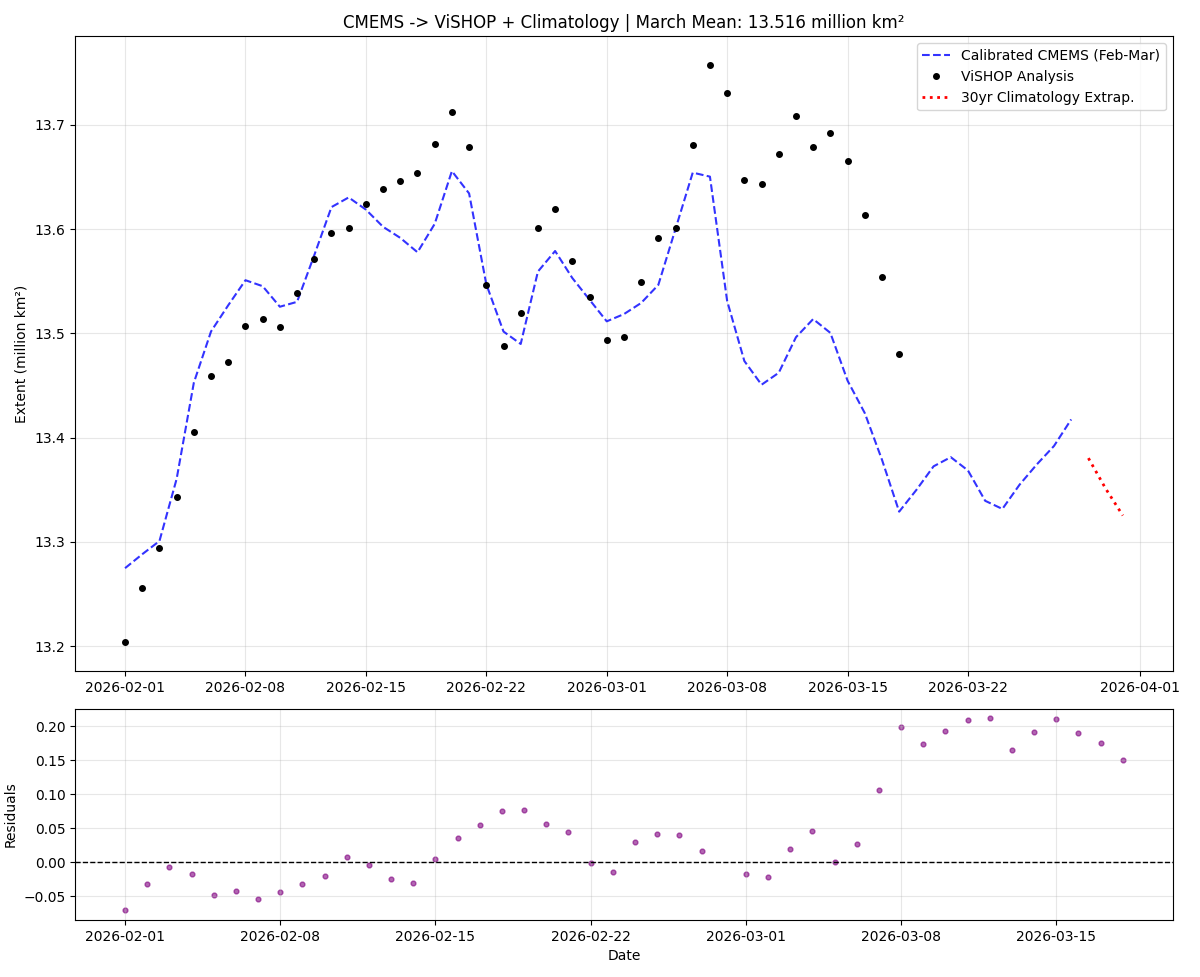
Task: Click the last purple residual point at right
Action: click(1123, 760)
